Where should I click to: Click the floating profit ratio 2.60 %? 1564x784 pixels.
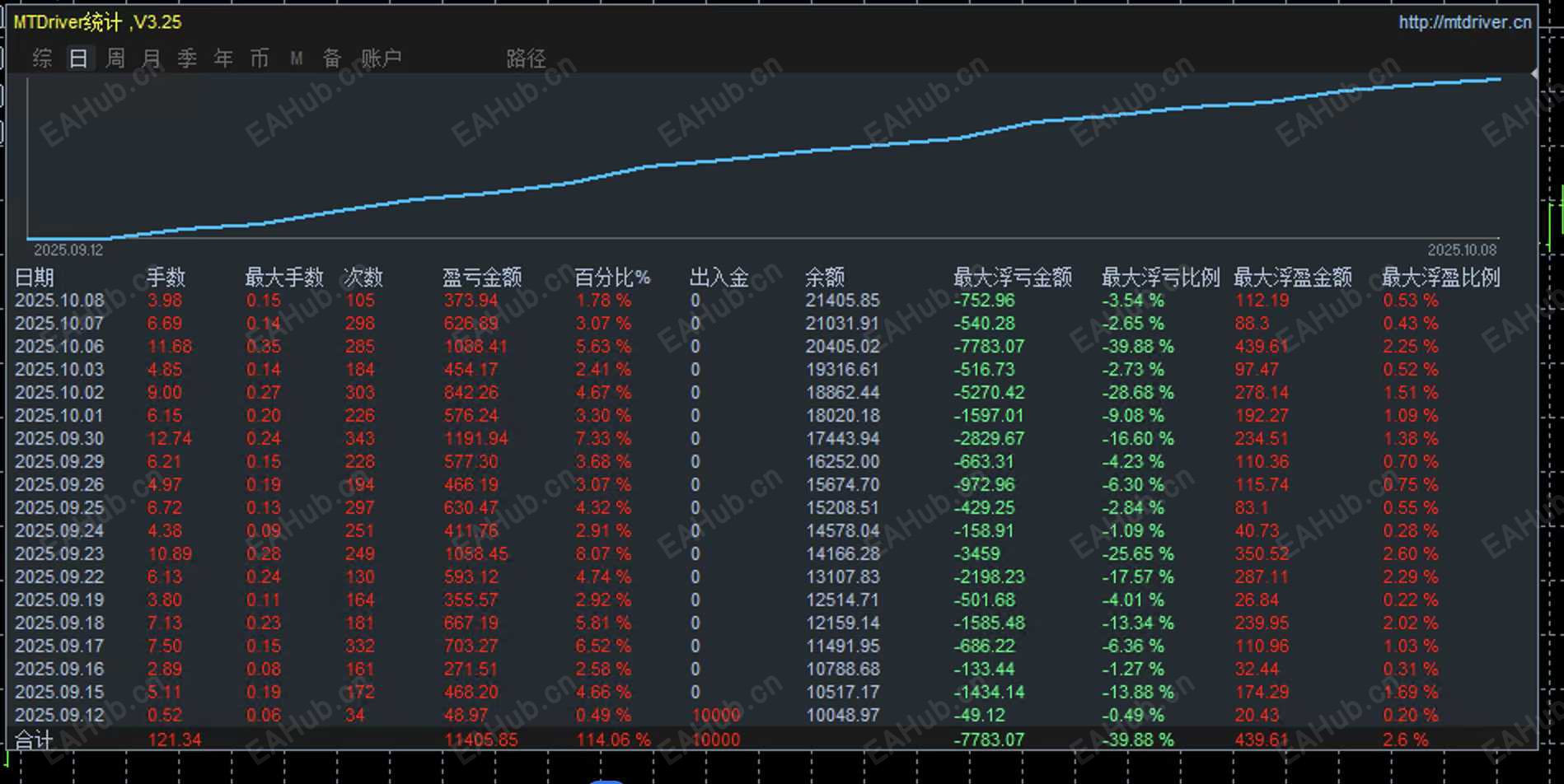[1411, 554]
